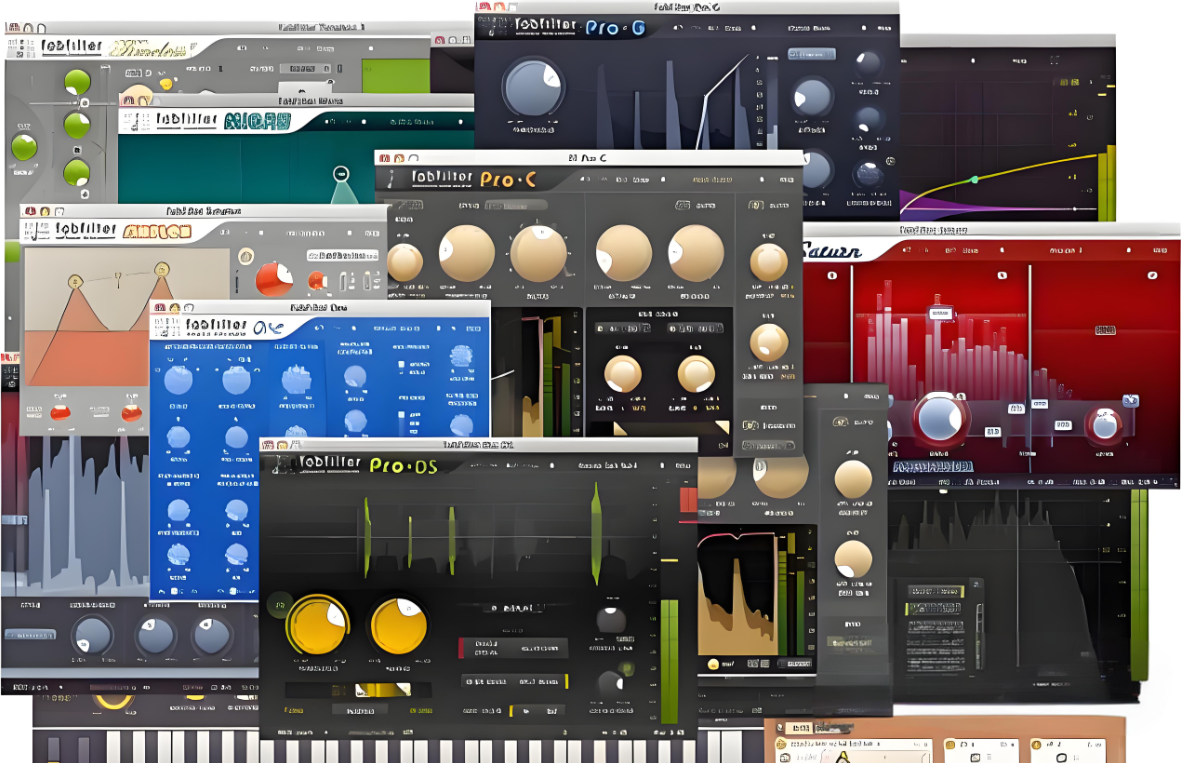The height and width of the screenshot is (763, 1181).
Task: Click the logo icon in the Pro-C header
Action: [390, 179]
